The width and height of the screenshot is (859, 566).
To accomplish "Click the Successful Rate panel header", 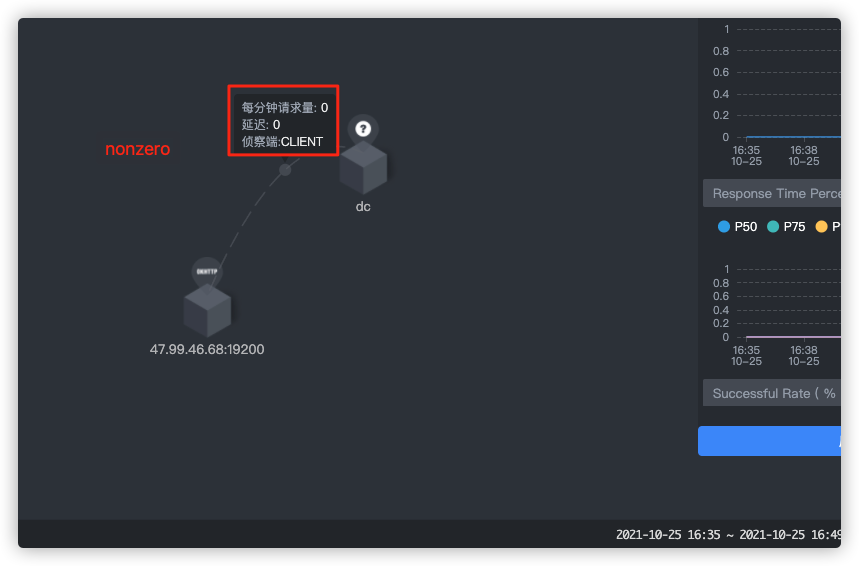I will (x=772, y=393).
